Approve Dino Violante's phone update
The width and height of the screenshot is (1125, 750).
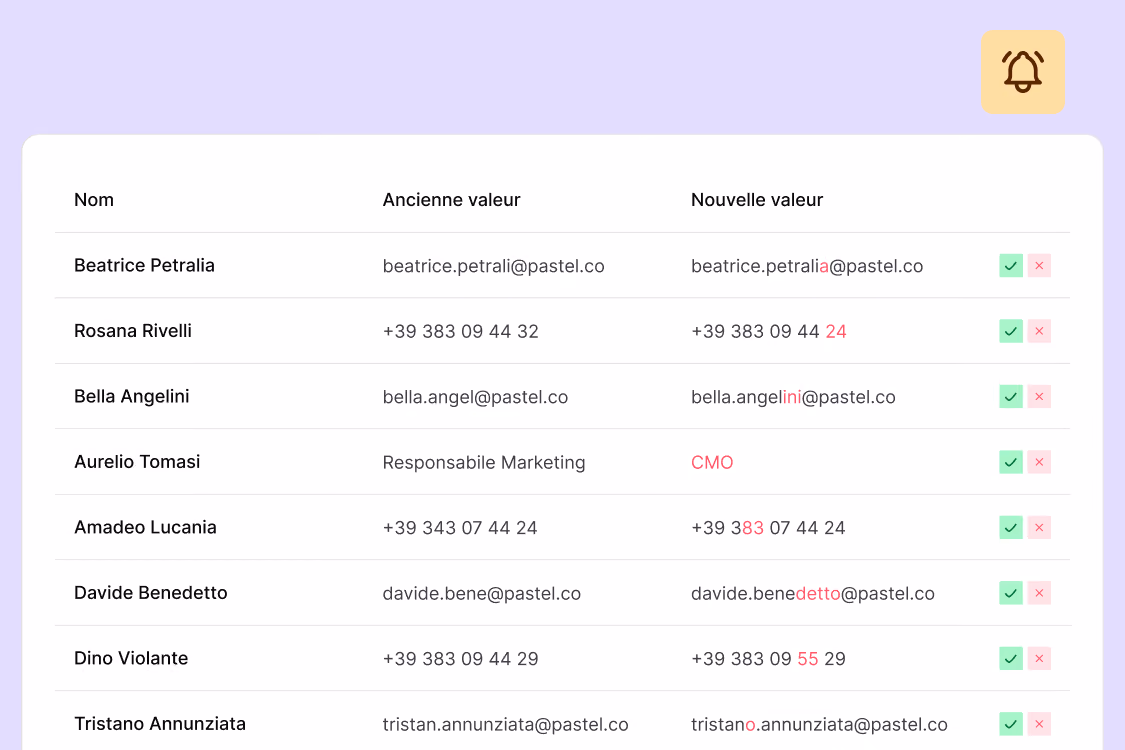[x=1011, y=658]
